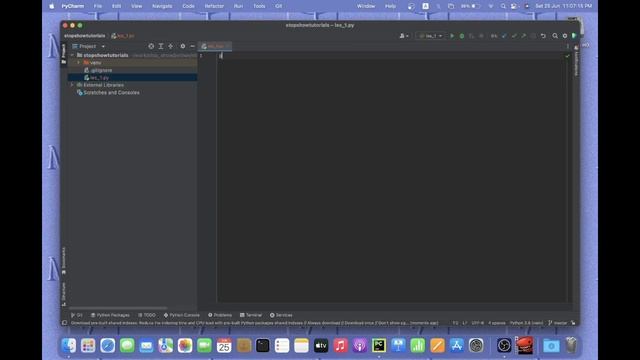Screen dimensions: 640x360
Task: Open the Run menu
Action: (x=238, y=6)
